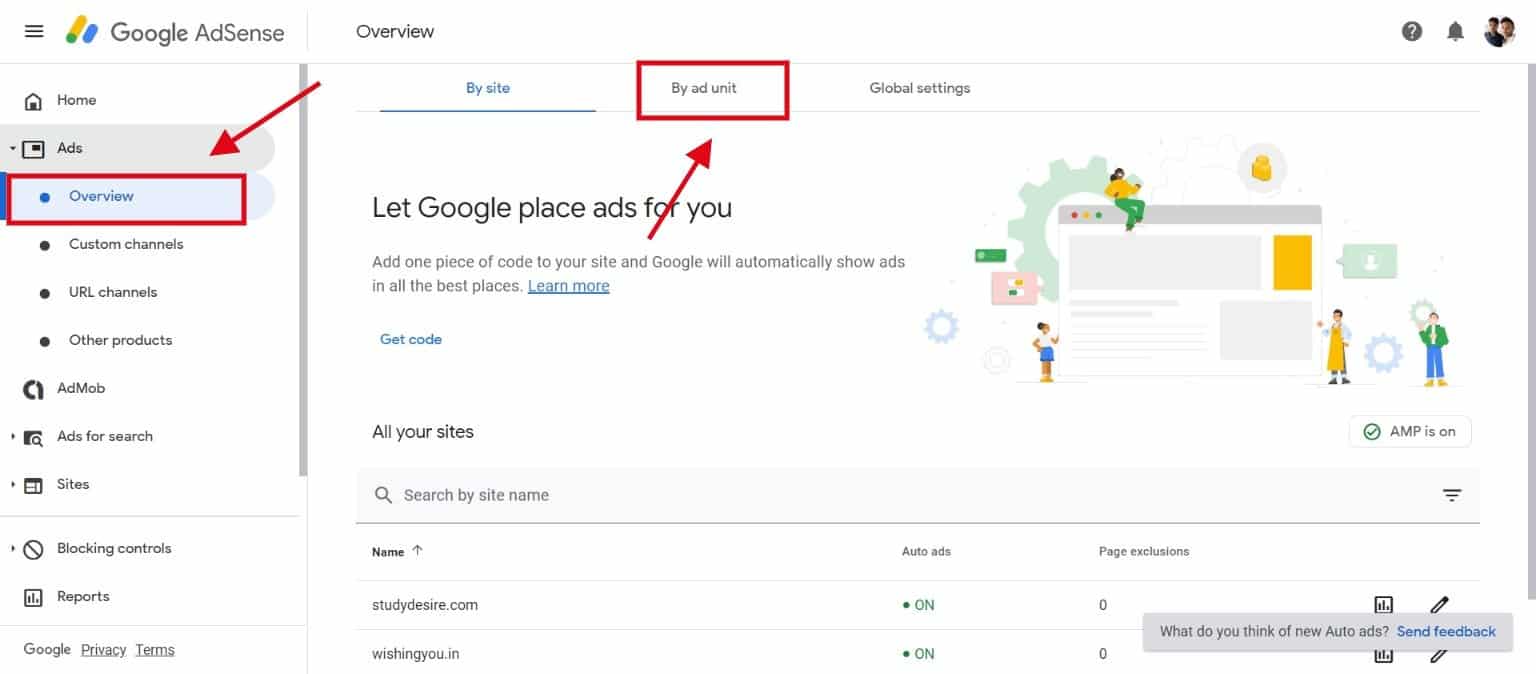Click the ON status for studydesire.com

(918, 605)
